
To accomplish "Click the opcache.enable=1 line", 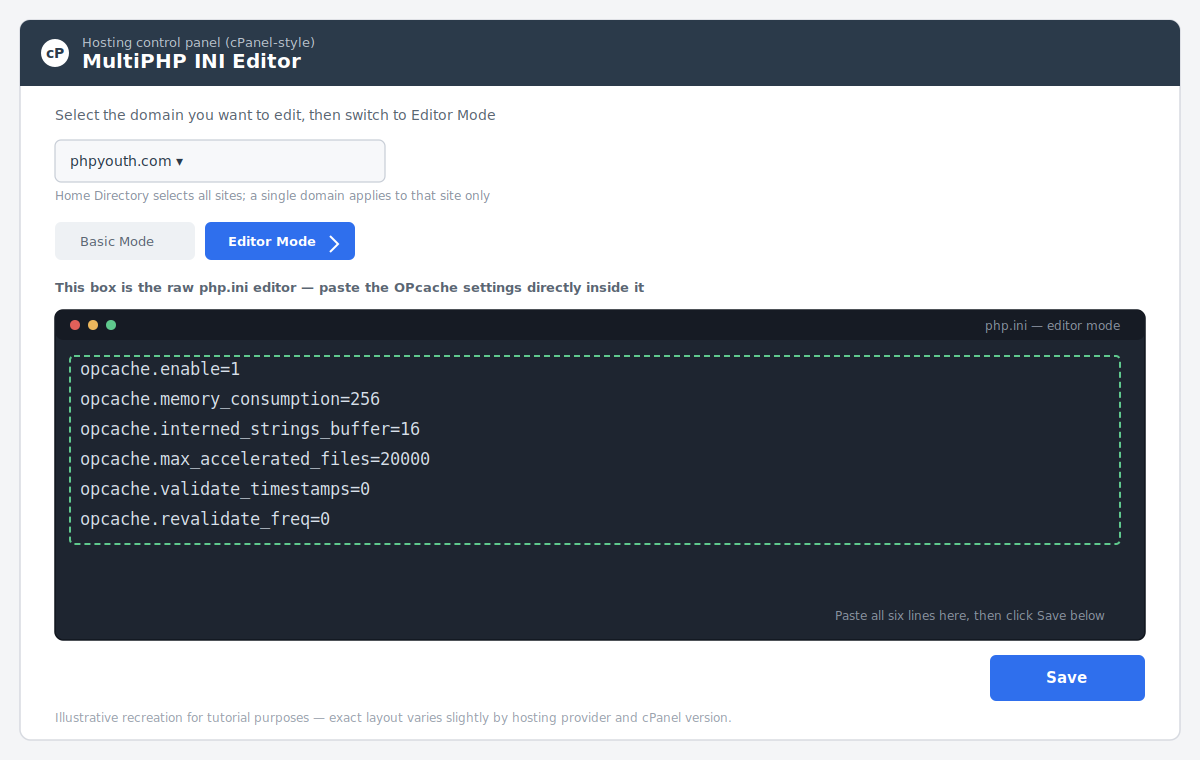I will (x=160, y=369).
